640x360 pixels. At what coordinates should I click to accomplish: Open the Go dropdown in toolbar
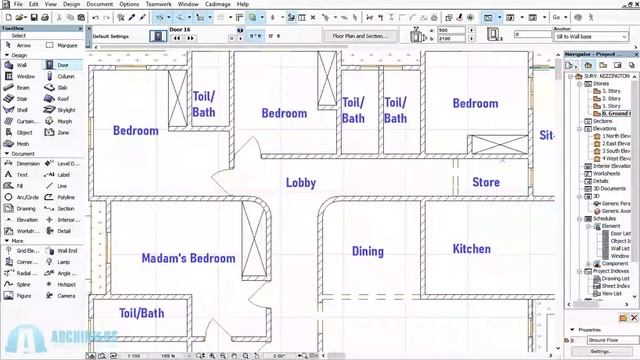point(565,18)
